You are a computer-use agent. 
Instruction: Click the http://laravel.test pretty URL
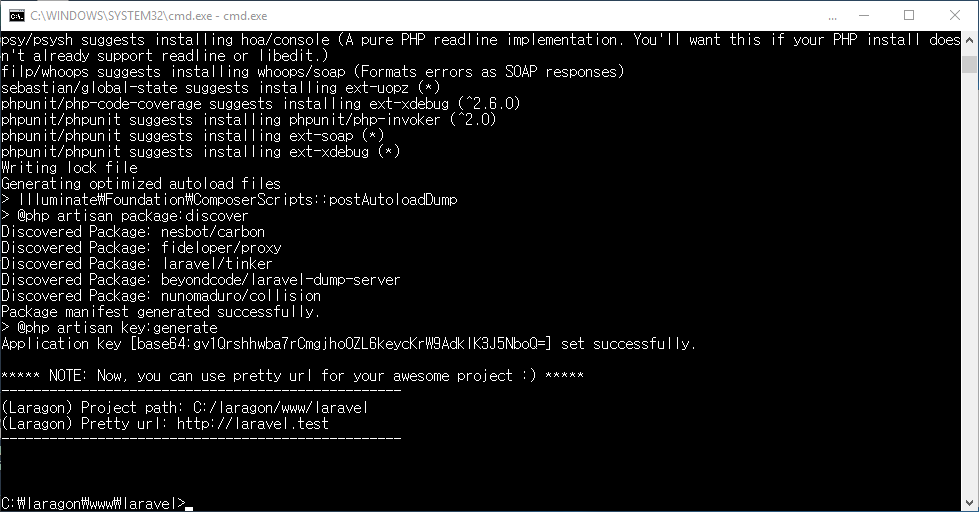[x=252, y=424]
